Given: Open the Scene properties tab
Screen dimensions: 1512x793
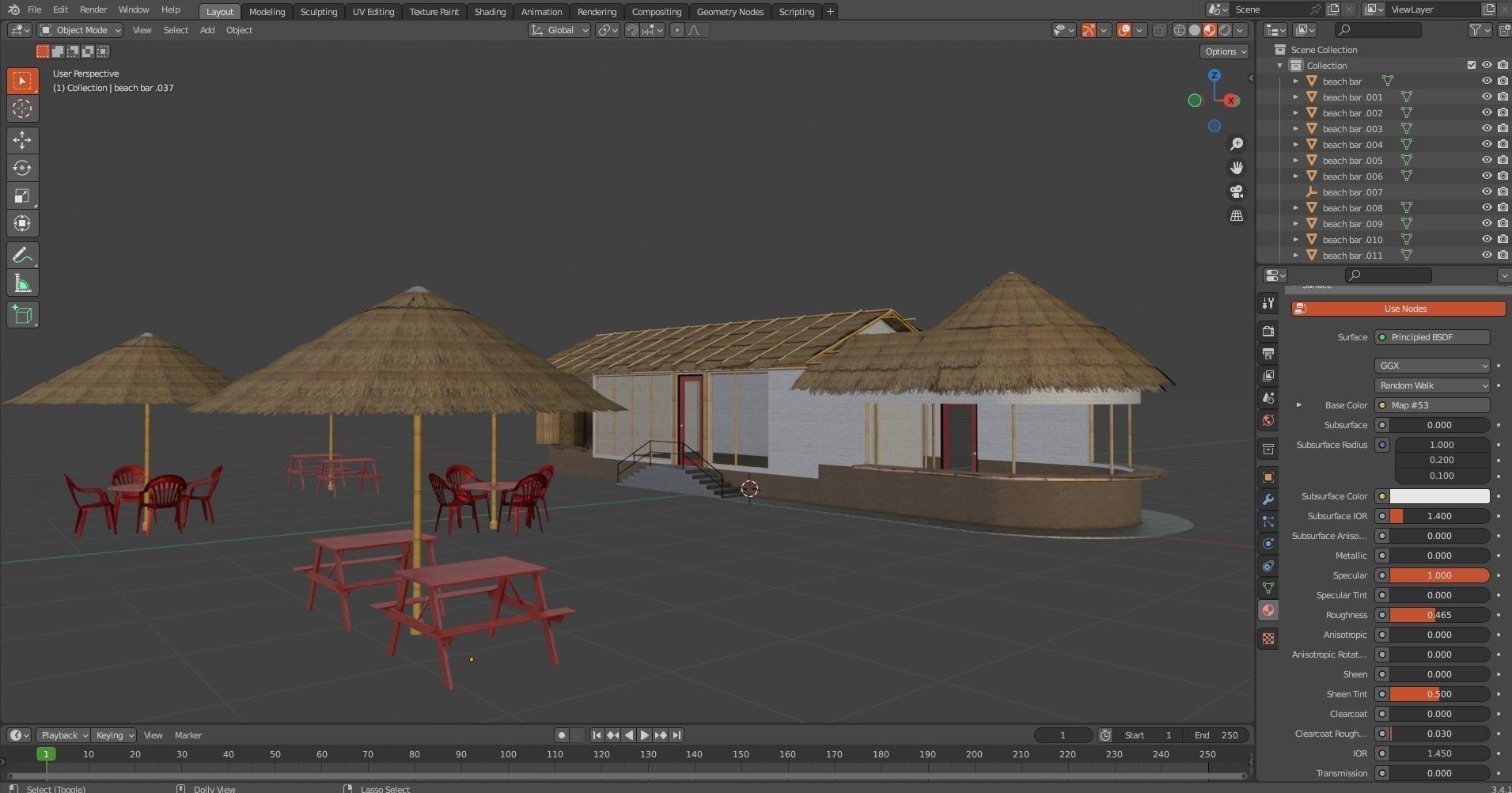Looking at the screenshot, I should [1268, 397].
